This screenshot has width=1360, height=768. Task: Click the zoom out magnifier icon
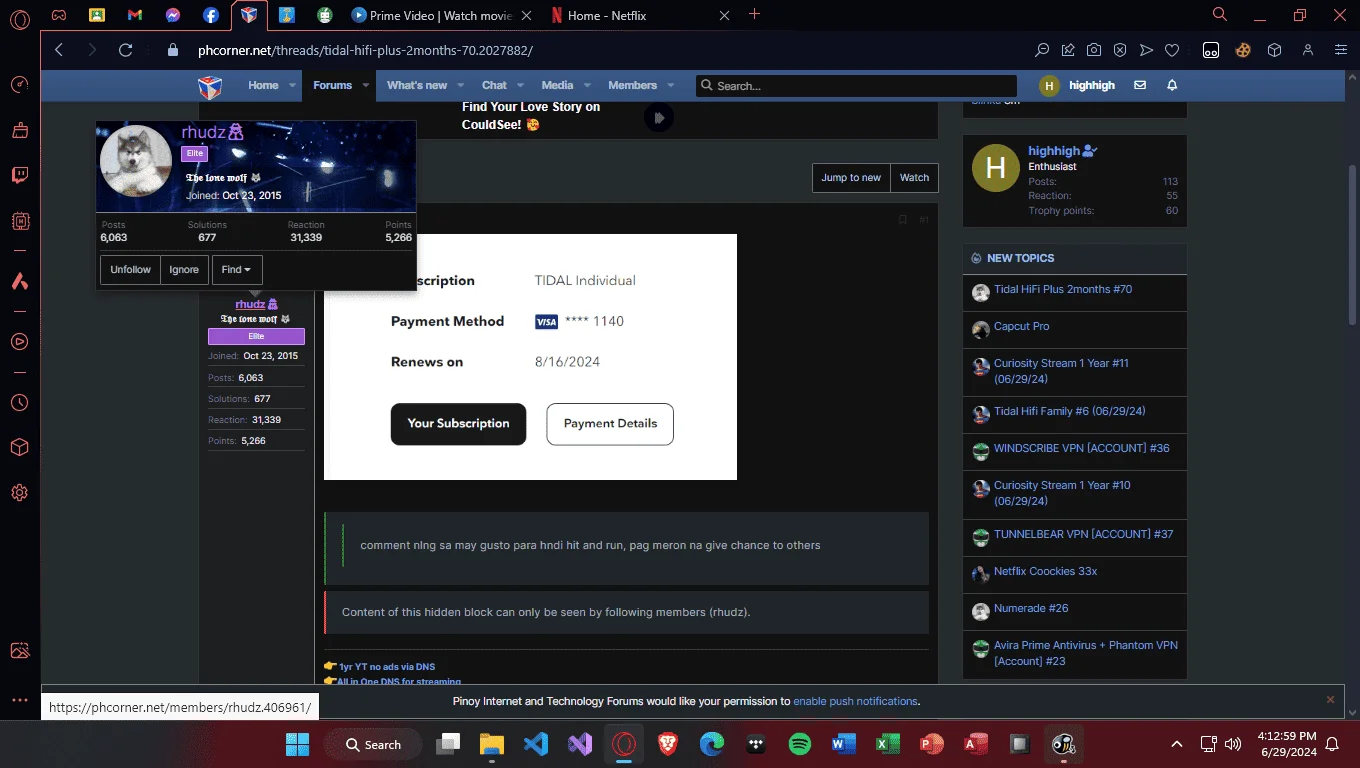[1042, 50]
